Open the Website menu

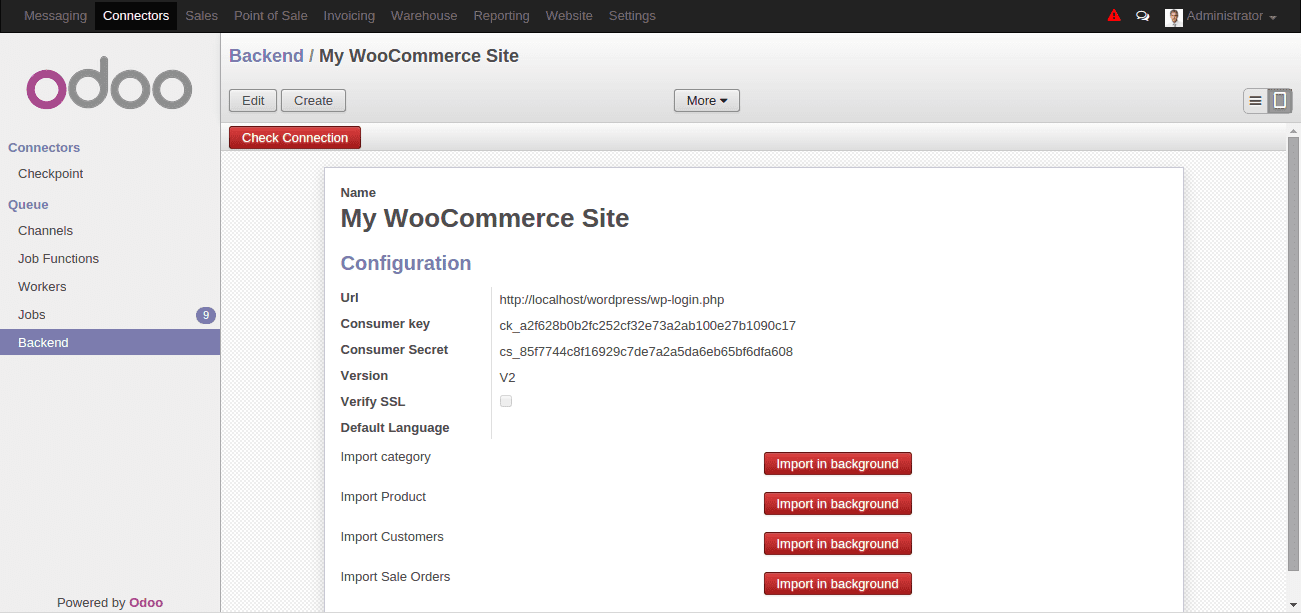pyautogui.click(x=569, y=16)
